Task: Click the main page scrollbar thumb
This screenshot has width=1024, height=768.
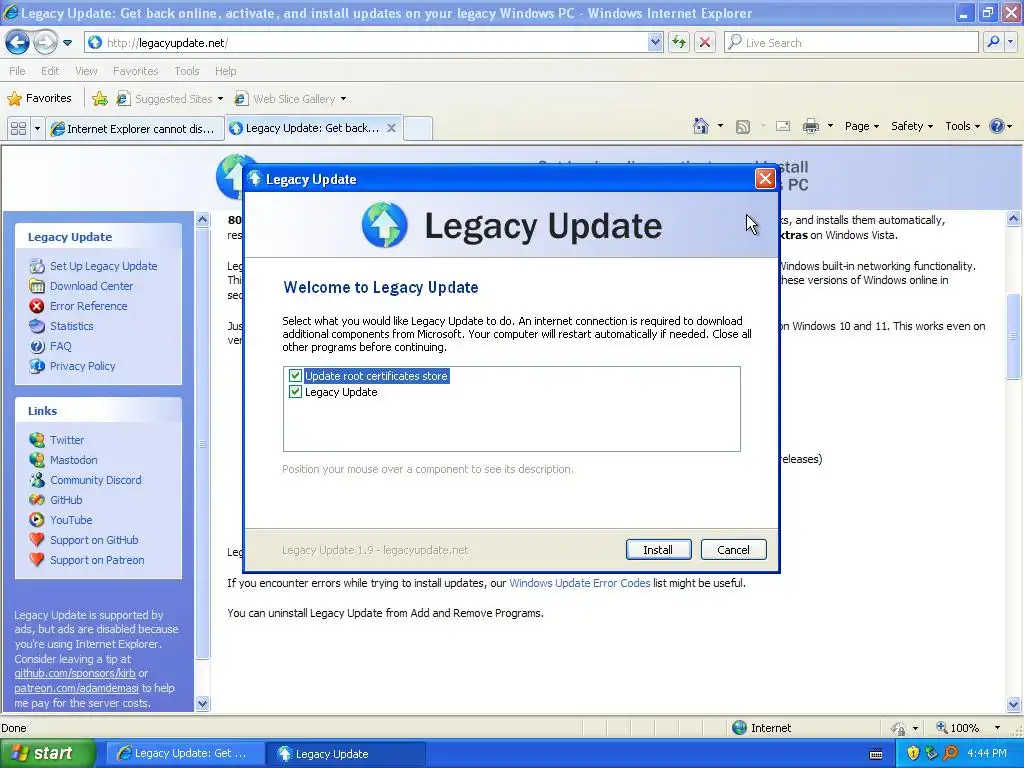Action: [x=1014, y=336]
